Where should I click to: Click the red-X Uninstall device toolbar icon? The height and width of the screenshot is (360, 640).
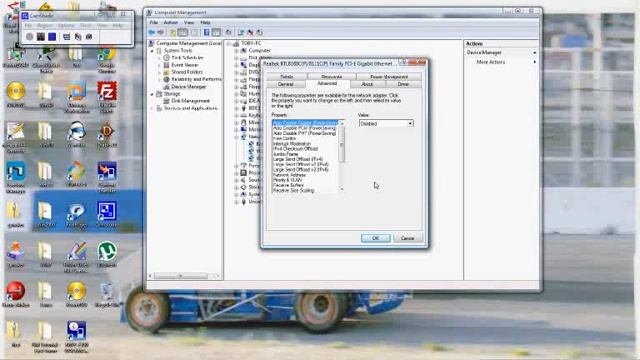click(x=250, y=32)
